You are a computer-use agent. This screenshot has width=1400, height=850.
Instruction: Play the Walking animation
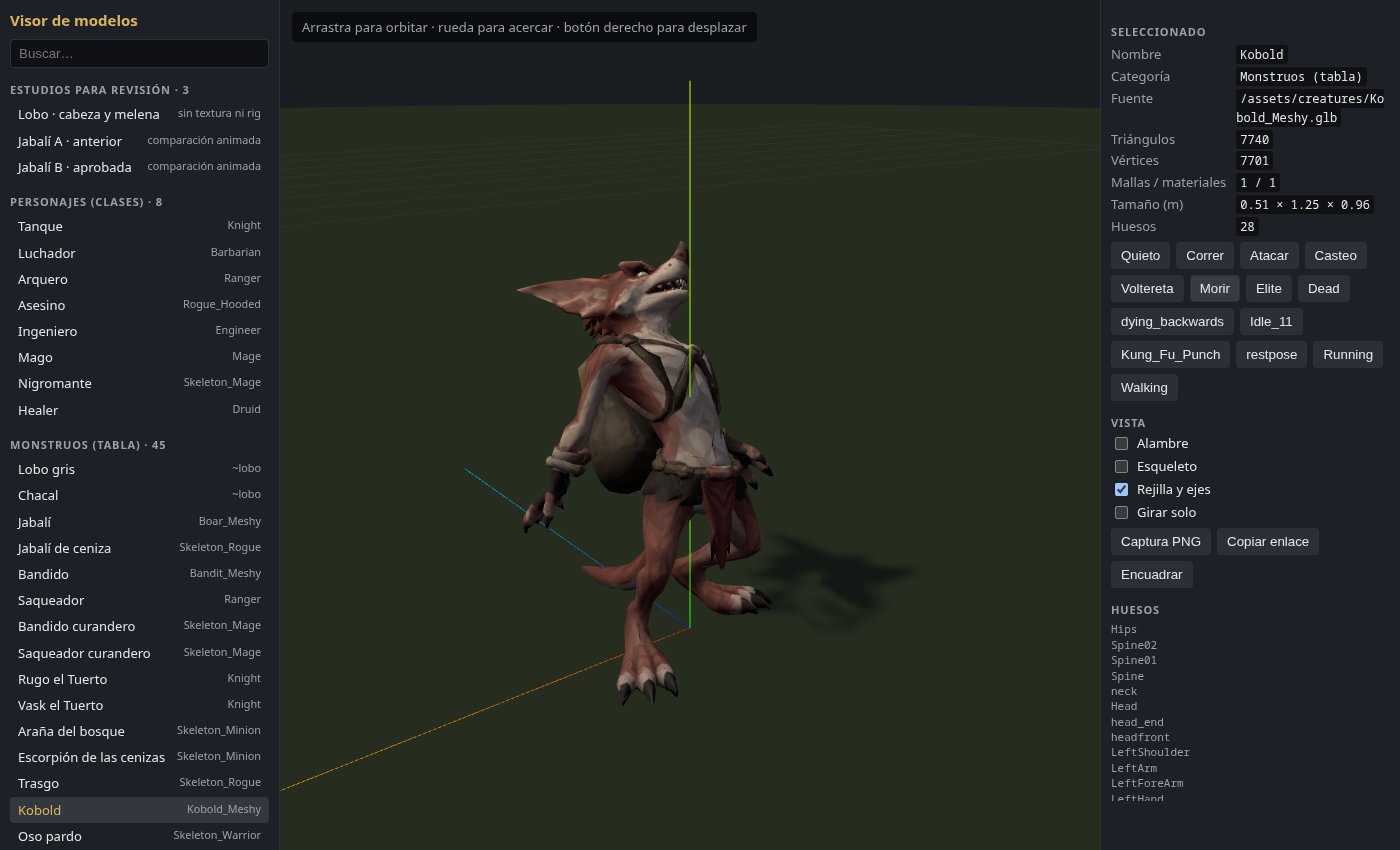tap(1144, 387)
